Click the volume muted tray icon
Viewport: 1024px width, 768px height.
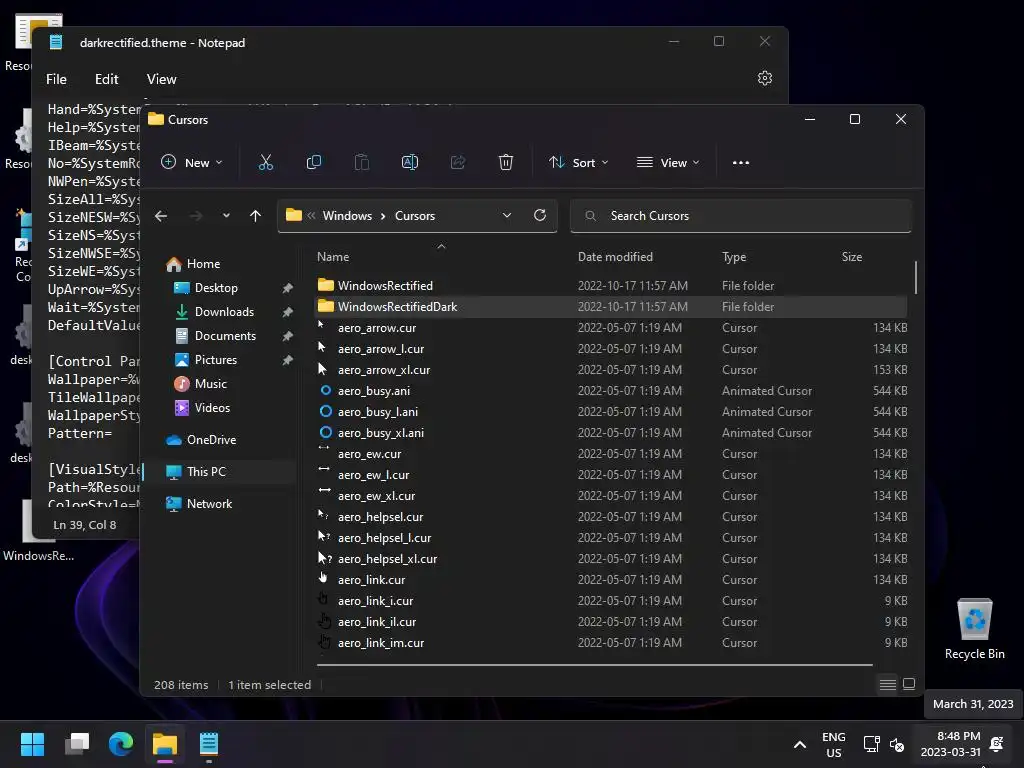coord(897,744)
